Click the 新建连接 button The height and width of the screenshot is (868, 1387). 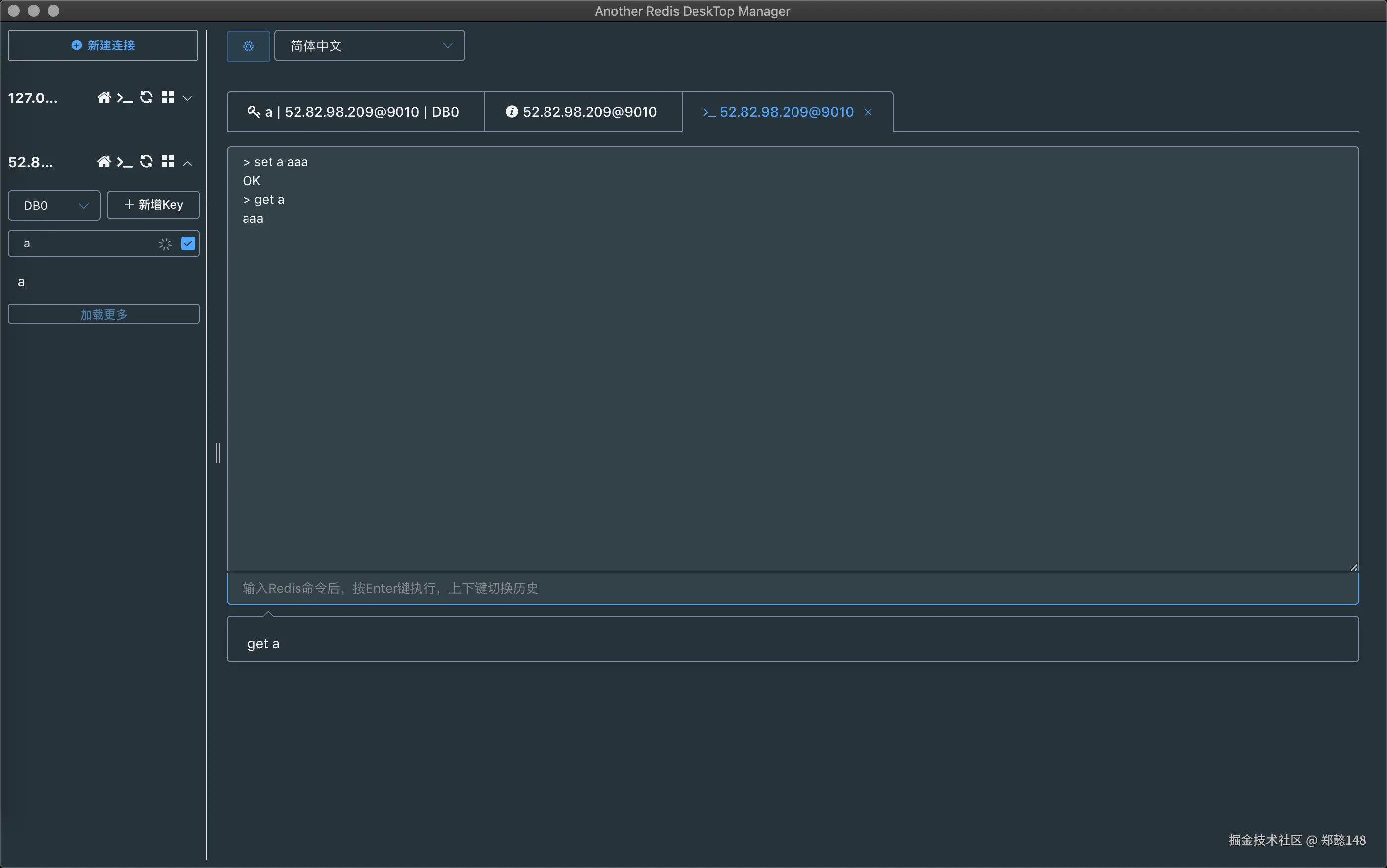click(103, 46)
